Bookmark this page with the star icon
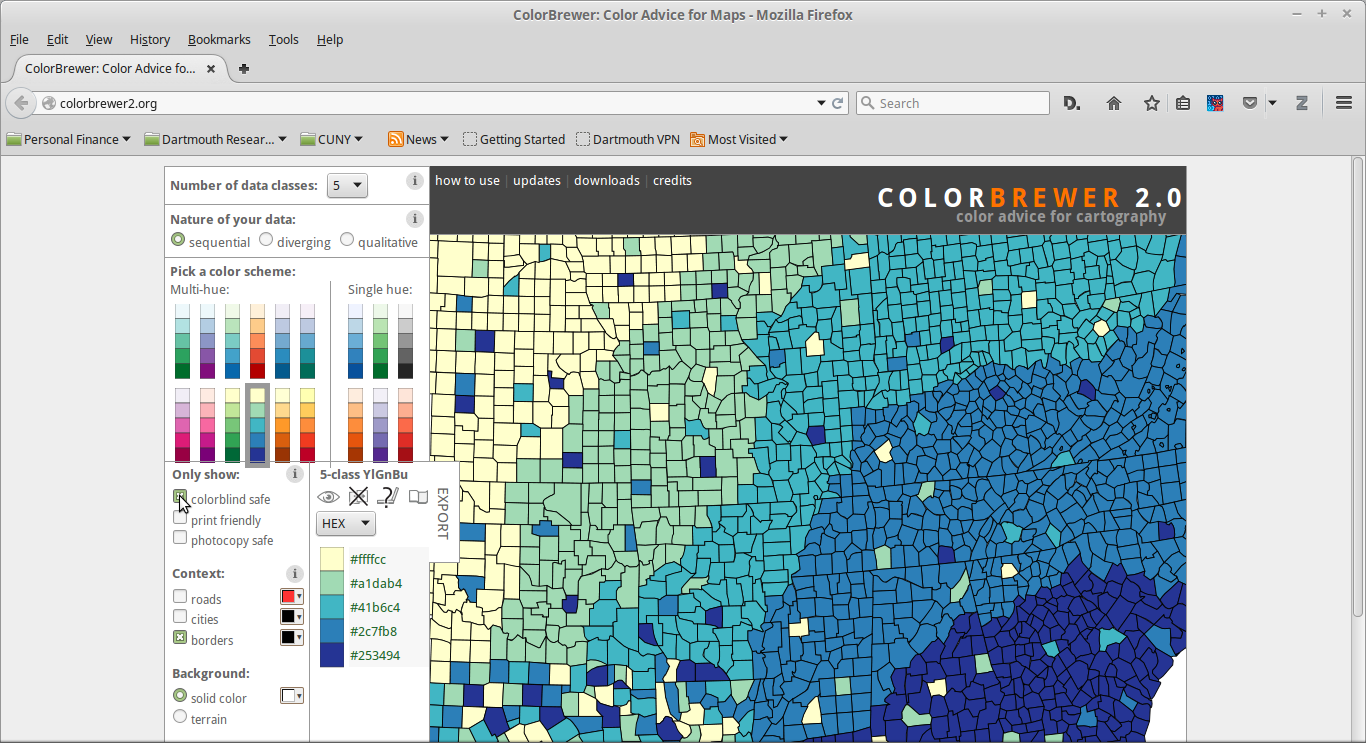 [1151, 103]
